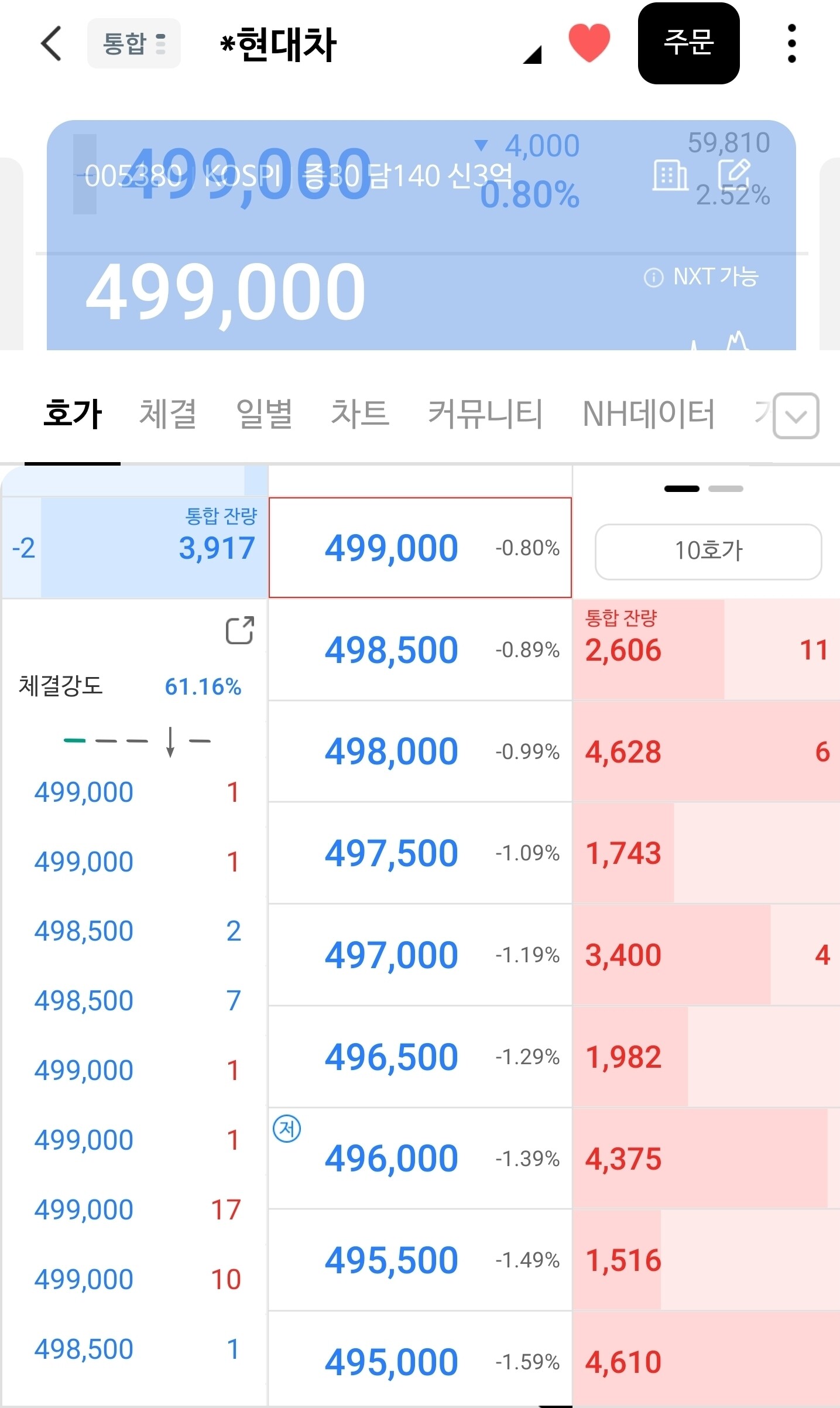Tap the 저 low-price marker icon
The width and height of the screenshot is (840, 1408).
click(x=287, y=1128)
